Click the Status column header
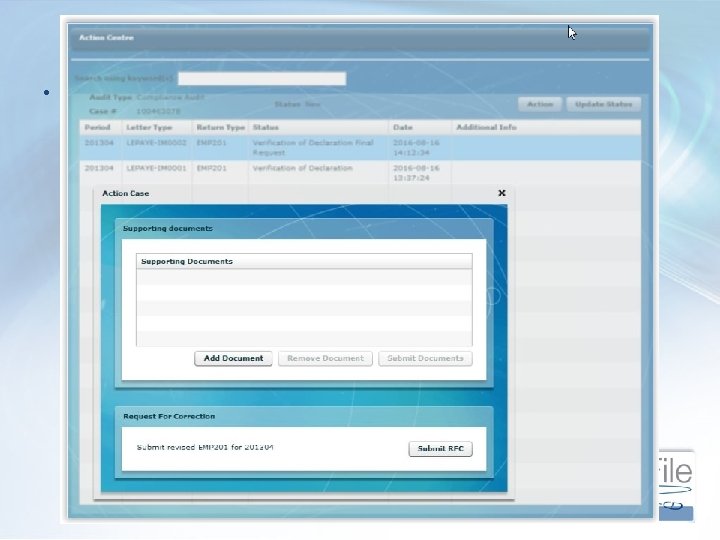720x540 pixels. tap(318, 127)
